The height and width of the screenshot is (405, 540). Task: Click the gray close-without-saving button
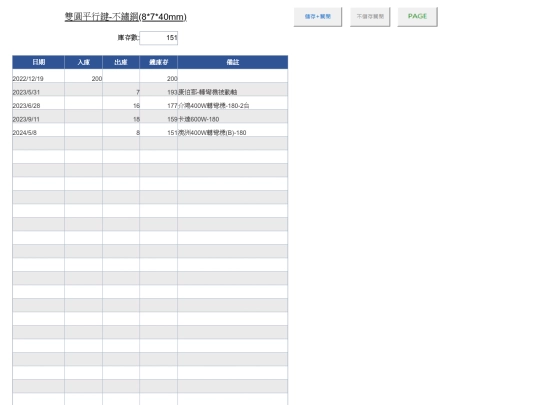(x=370, y=17)
